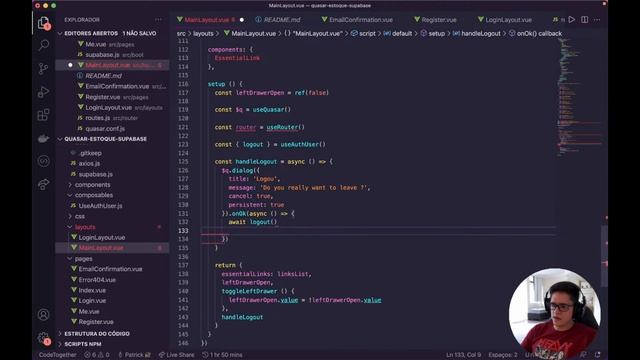Collapse the pages folder
640x360 pixels.
click(x=83, y=259)
